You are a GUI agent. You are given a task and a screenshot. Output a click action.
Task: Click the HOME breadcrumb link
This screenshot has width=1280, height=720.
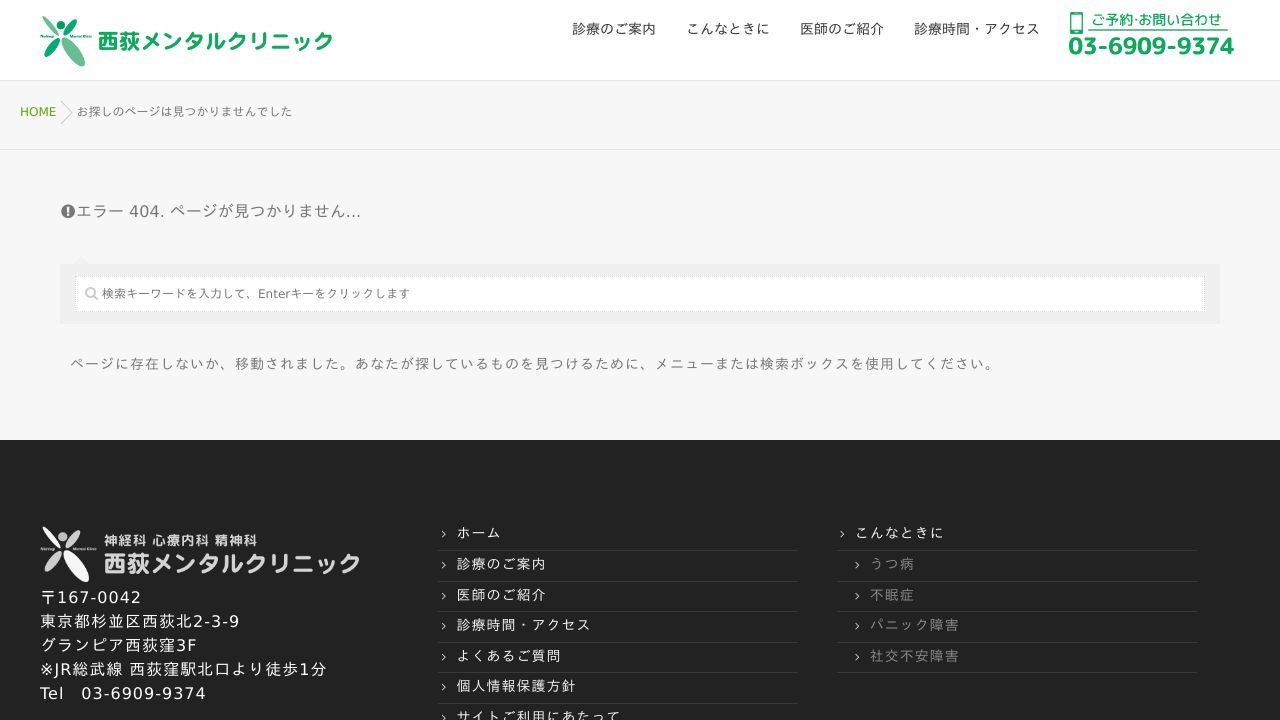pyautogui.click(x=38, y=112)
